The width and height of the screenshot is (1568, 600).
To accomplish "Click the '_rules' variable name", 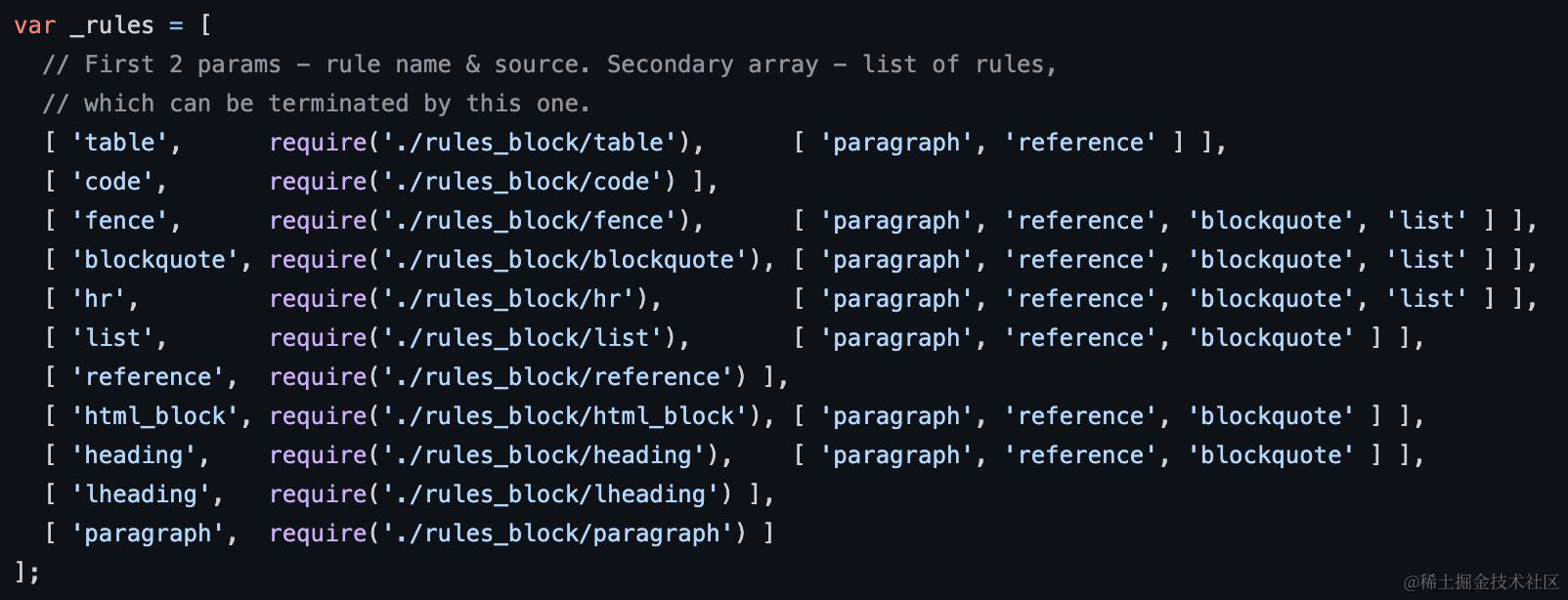I will point(112,25).
